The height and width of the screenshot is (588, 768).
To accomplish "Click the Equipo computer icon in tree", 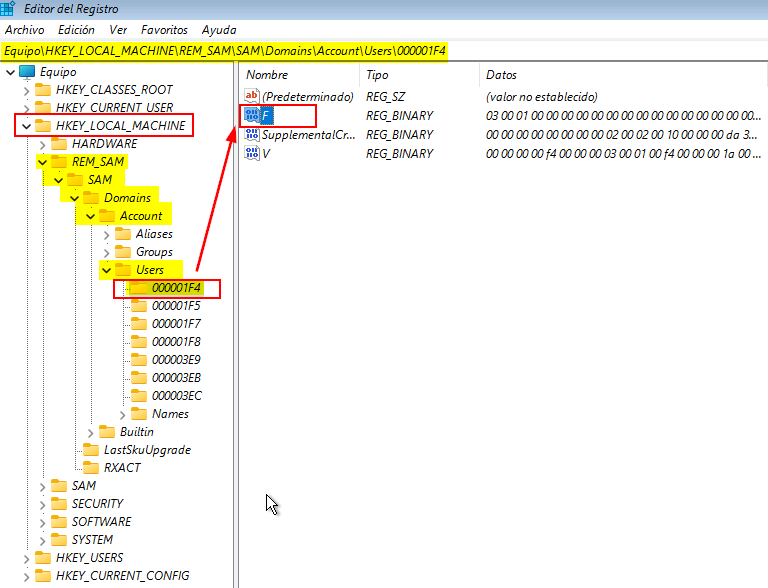I will [x=27, y=72].
